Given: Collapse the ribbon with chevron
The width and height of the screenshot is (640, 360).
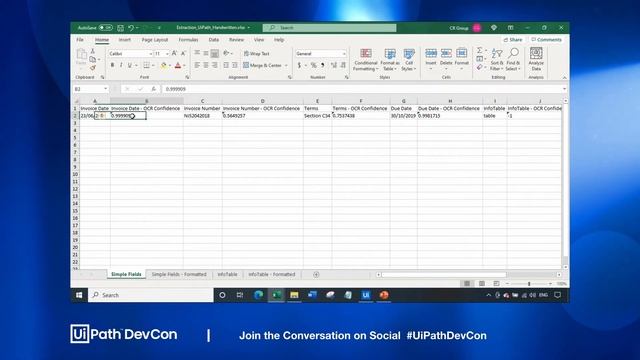Looking at the screenshot, I should pos(564,78).
